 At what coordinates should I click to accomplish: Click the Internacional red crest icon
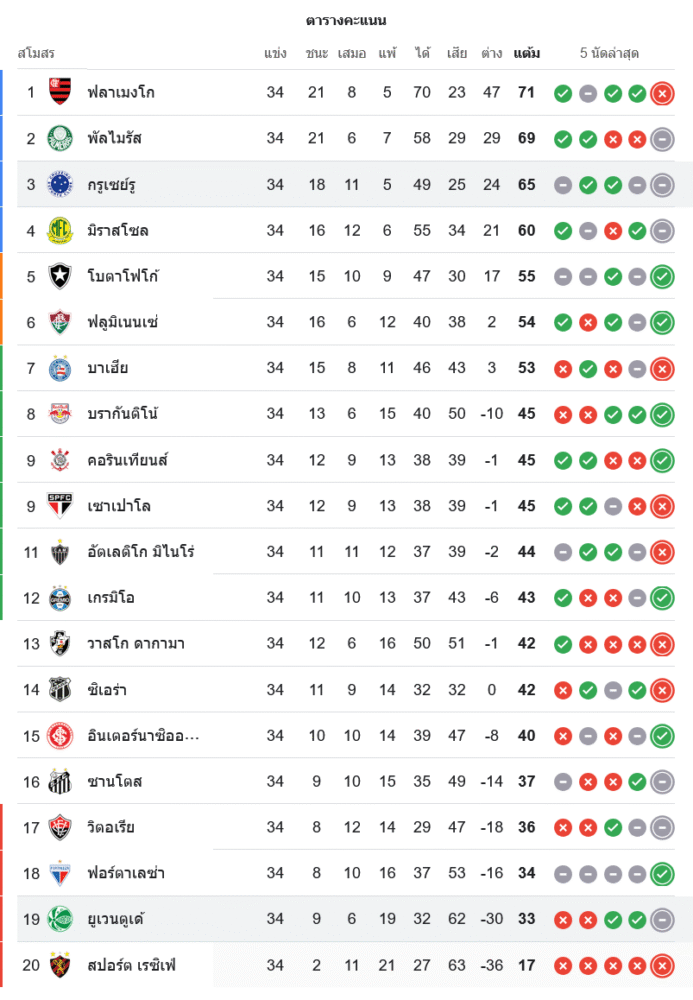coord(60,736)
